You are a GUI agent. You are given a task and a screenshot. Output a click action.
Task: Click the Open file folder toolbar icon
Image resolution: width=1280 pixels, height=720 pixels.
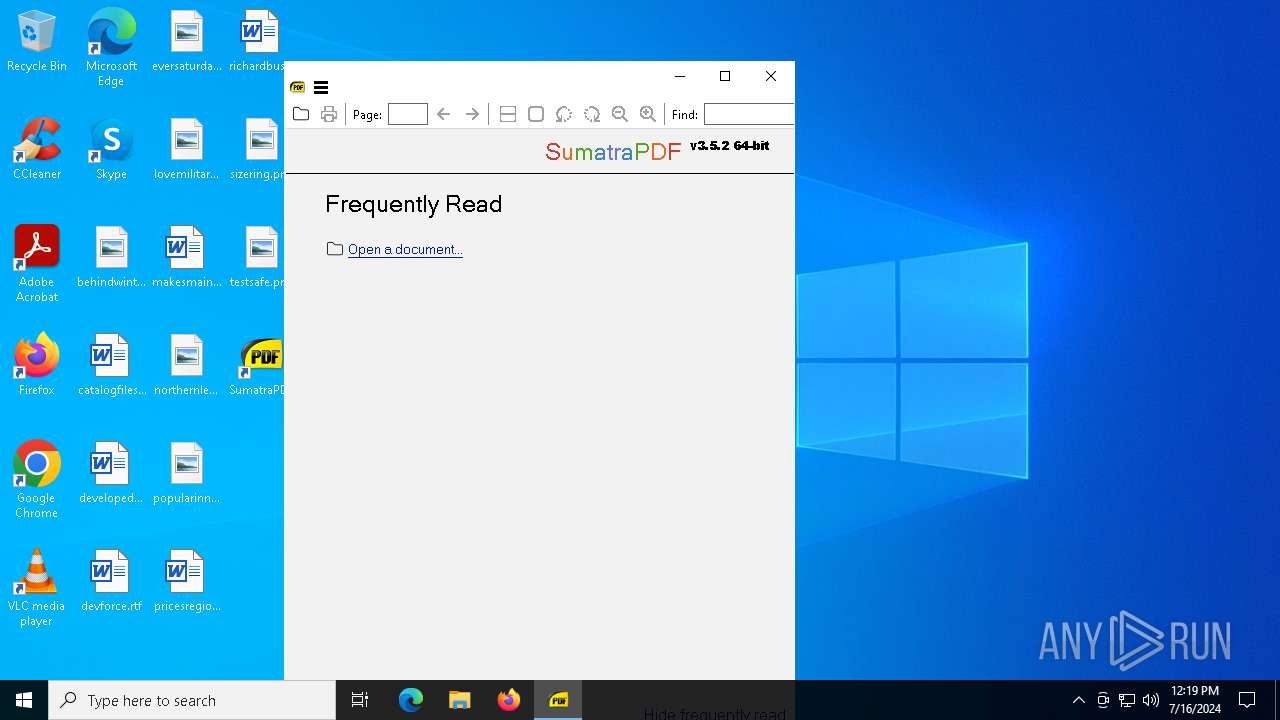[301, 114]
